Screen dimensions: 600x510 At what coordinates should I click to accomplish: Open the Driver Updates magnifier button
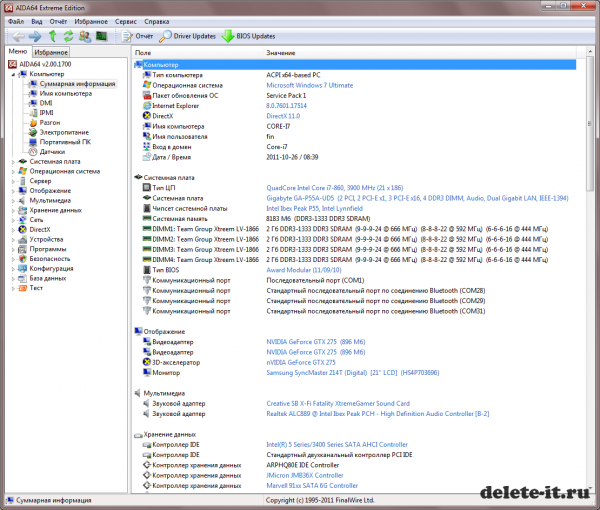pyautogui.click(x=187, y=36)
